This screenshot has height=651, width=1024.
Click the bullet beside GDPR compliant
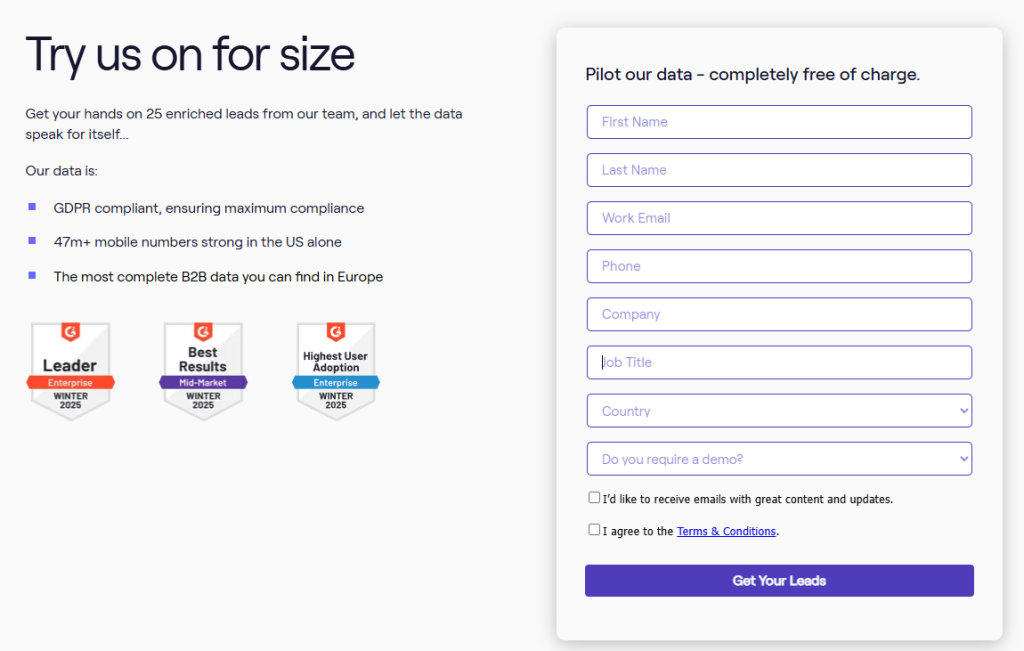click(32, 207)
